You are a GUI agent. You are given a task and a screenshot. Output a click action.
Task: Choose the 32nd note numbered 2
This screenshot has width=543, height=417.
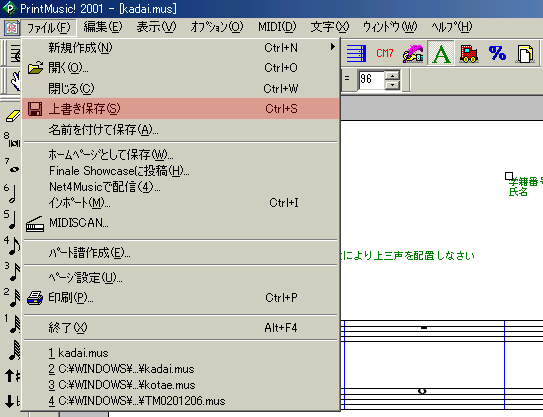[x=12, y=298]
